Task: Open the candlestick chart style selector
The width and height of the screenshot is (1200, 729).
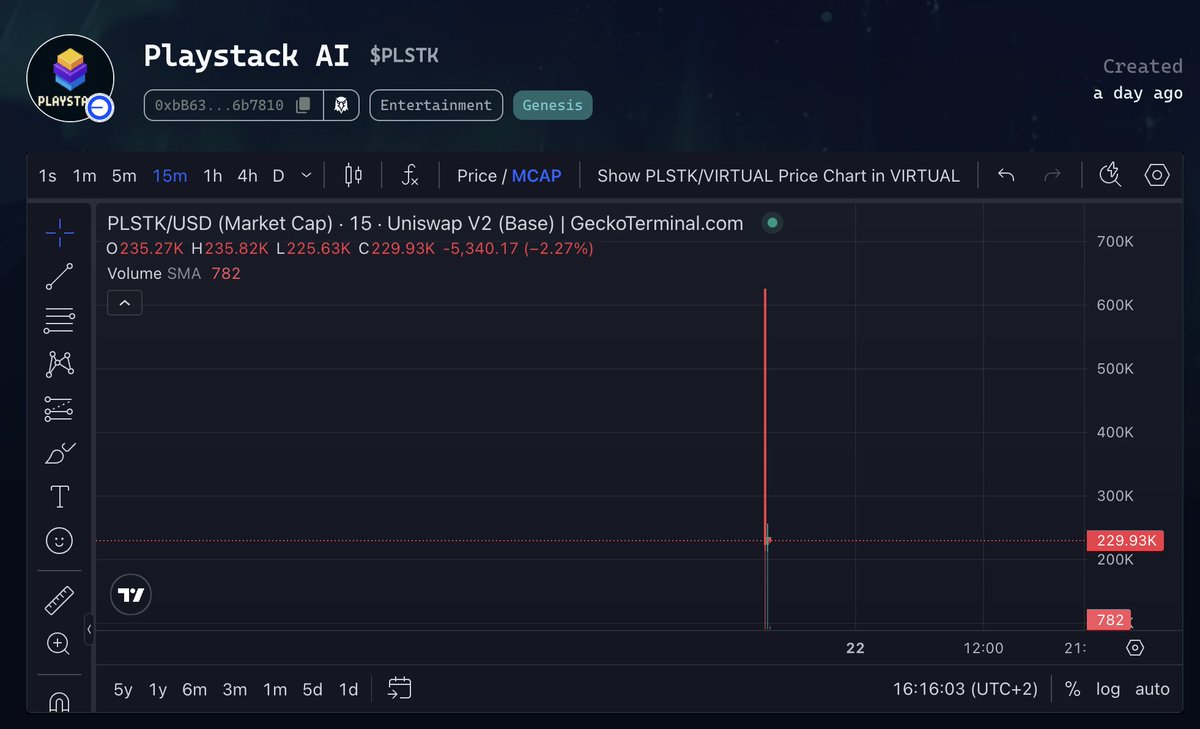Action: point(353,175)
